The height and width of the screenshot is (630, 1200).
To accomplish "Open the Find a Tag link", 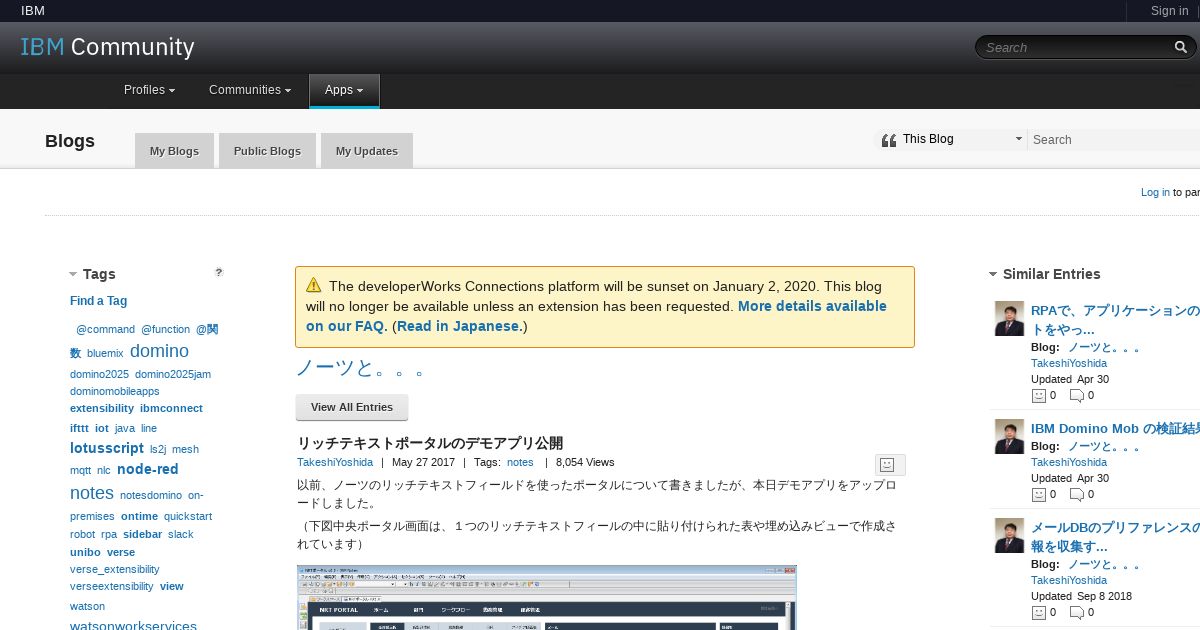I will [98, 301].
